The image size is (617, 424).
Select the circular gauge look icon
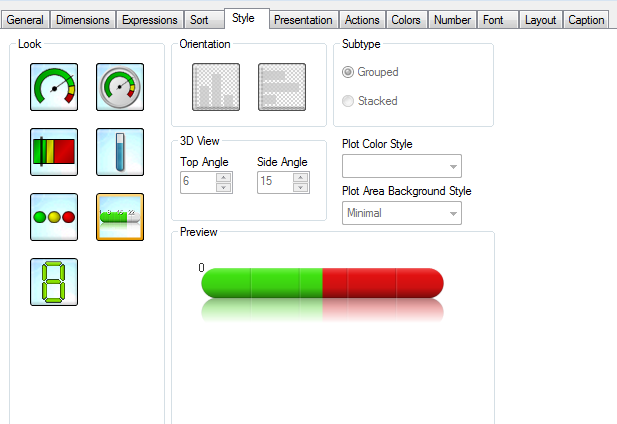pyautogui.click(x=55, y=87)
